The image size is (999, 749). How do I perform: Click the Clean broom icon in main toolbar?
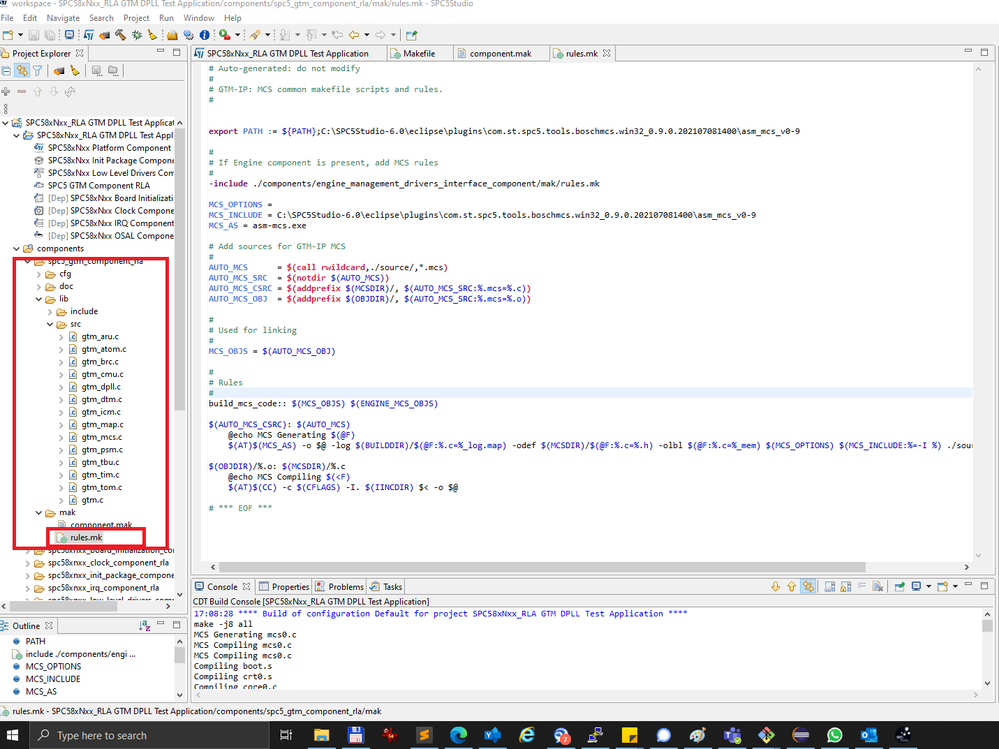[x=152, y=35]
